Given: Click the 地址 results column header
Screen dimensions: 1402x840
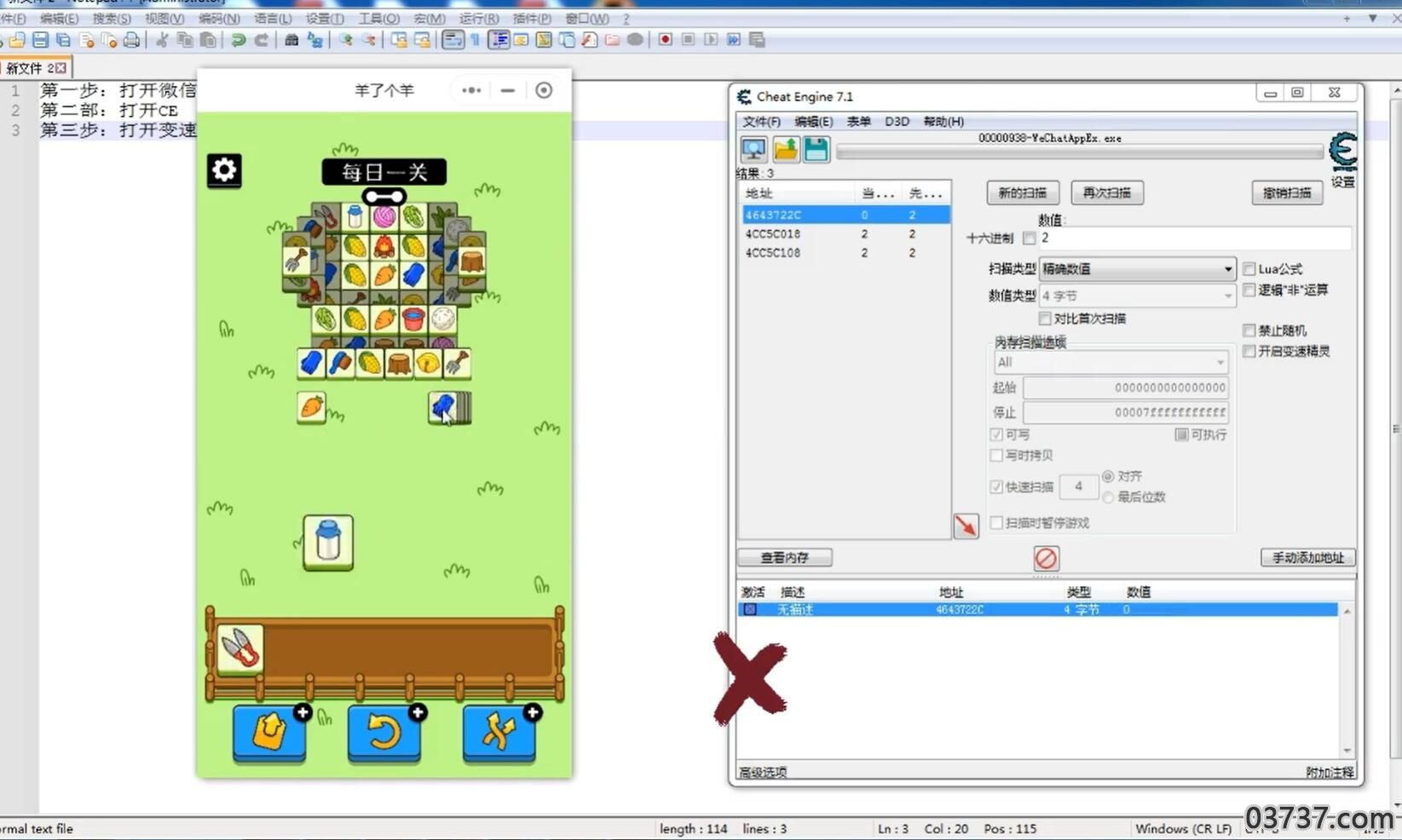Looking at the screenshot, I should pyautogui.click(x=797, y=193).
